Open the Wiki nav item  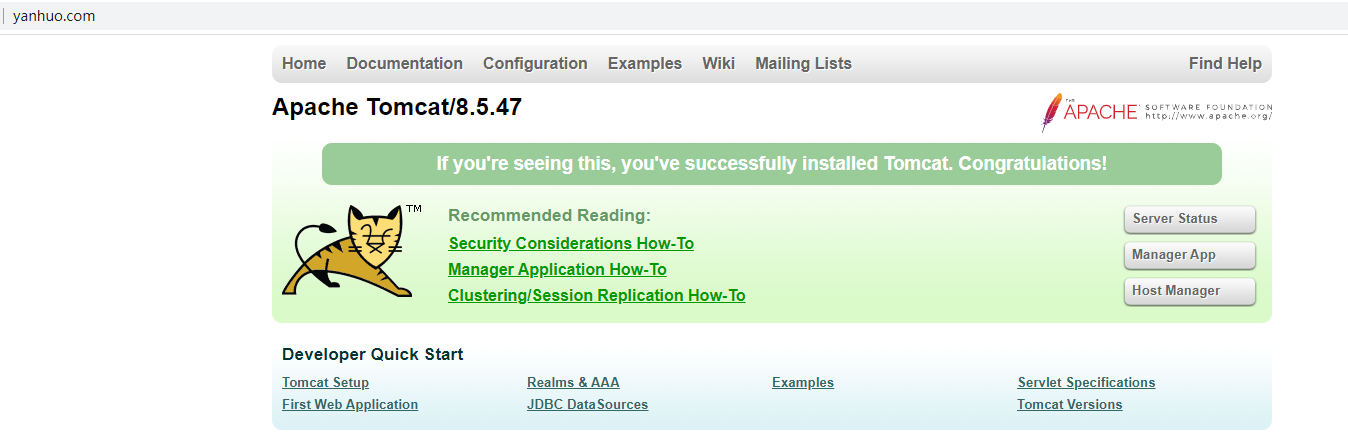[718, 63]
